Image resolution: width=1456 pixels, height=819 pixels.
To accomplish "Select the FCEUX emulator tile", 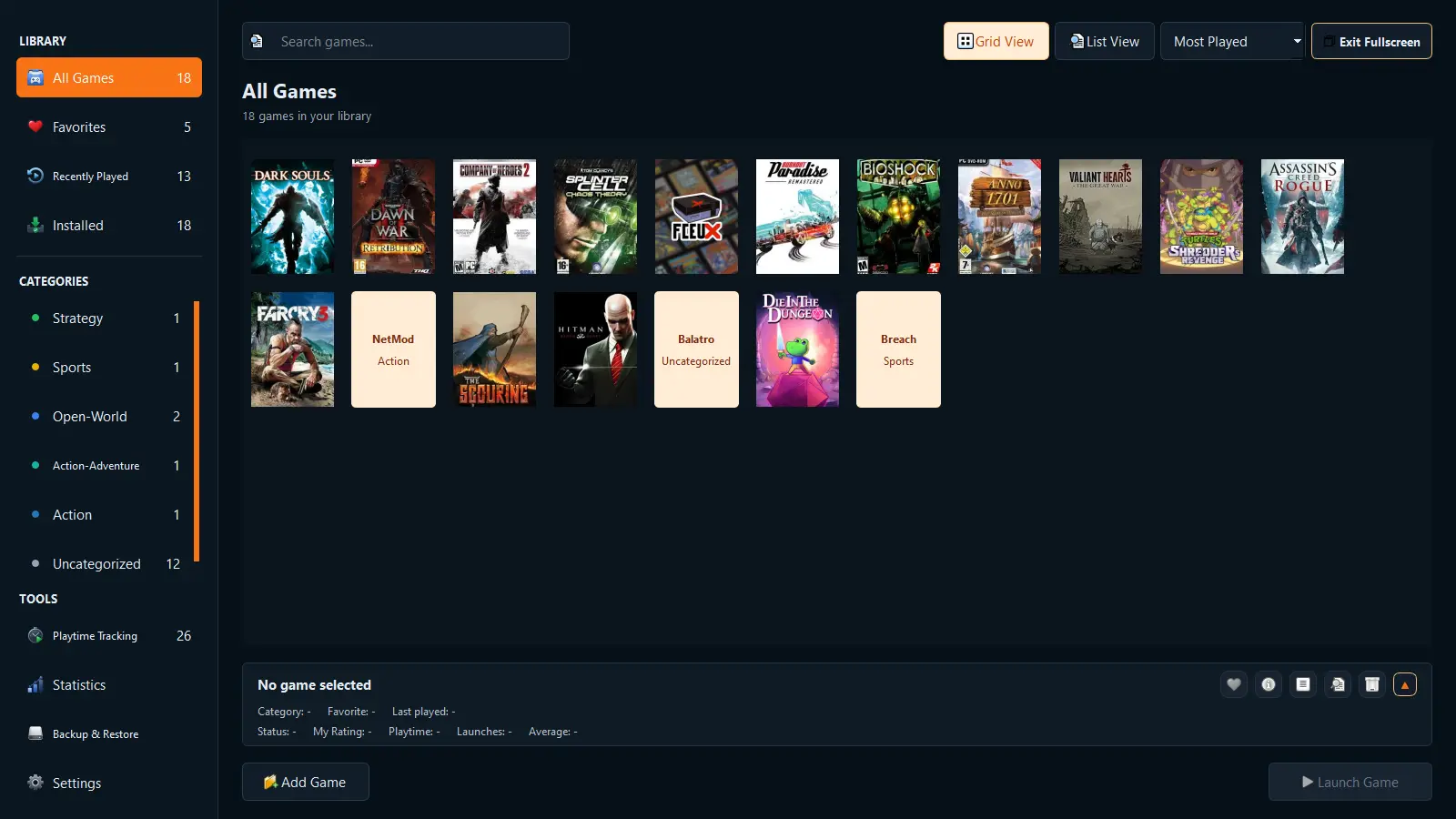I will pyautogui.click(x=696, y=217).
